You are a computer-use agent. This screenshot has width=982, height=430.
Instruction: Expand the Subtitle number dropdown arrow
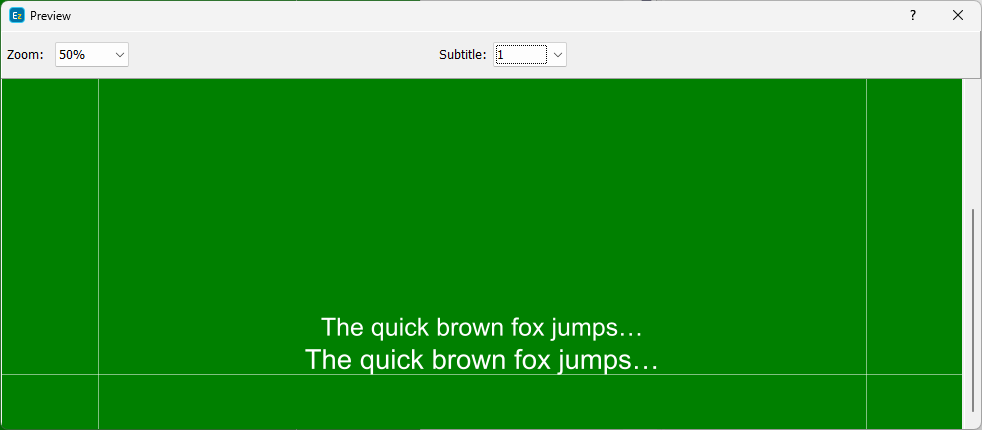pos(558,55)
